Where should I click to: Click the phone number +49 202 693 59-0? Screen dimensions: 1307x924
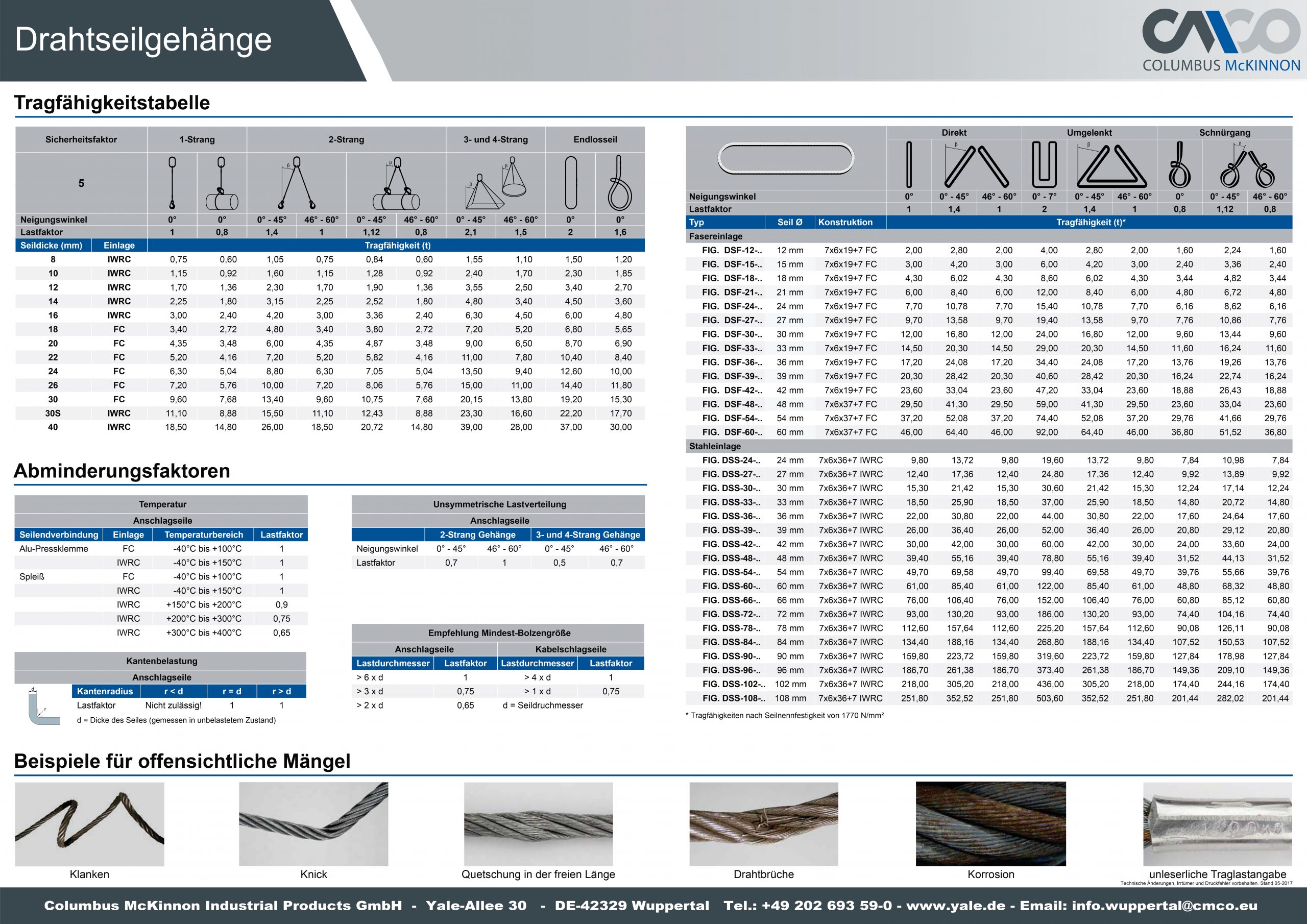pos(827,906)
